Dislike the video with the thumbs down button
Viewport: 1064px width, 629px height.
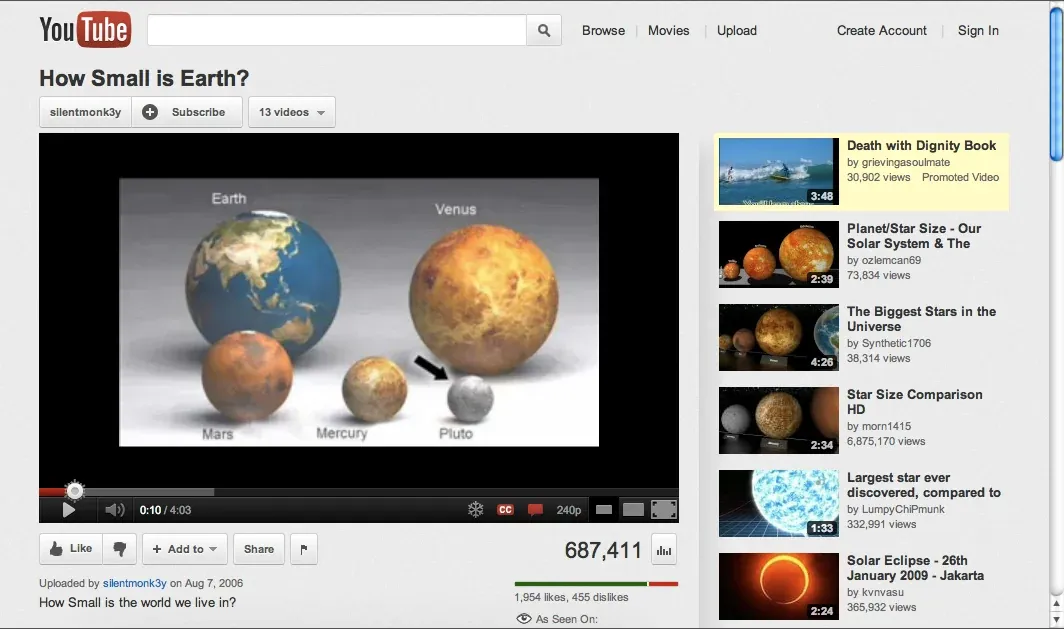[119, 549]
